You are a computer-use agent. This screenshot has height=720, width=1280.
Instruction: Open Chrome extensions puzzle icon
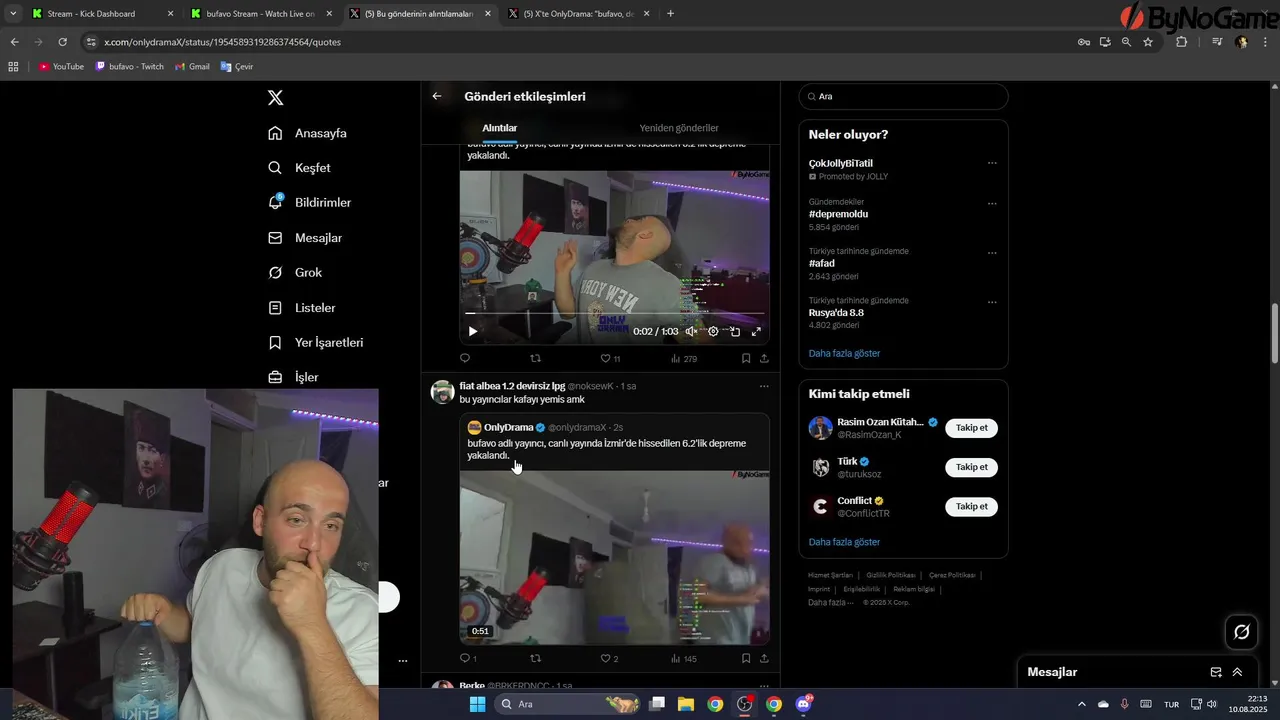[1181, 42]
